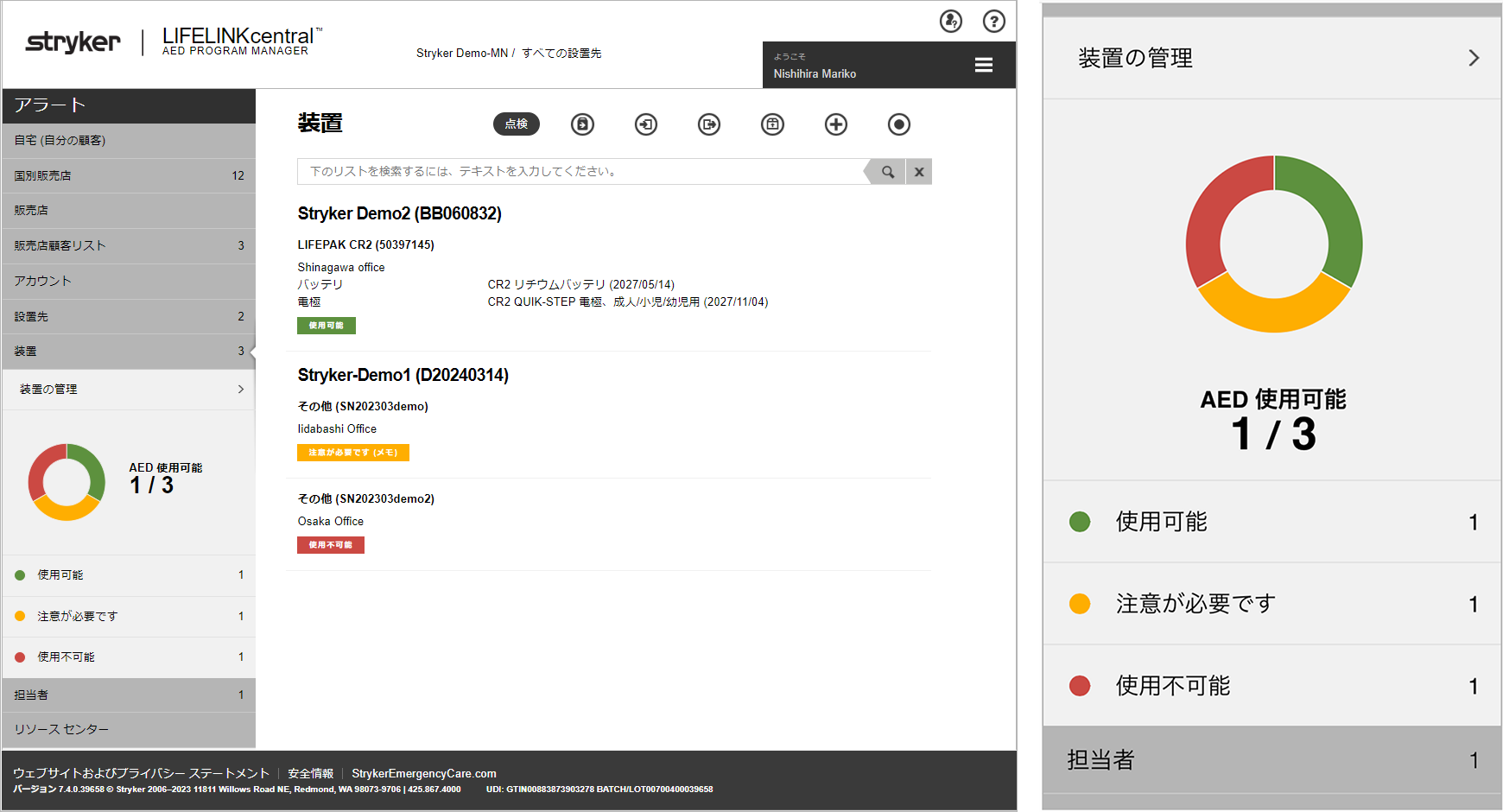Open アカウント sidebar item
This screenshot has width=1503, height=812.
(x=129, y=281)
